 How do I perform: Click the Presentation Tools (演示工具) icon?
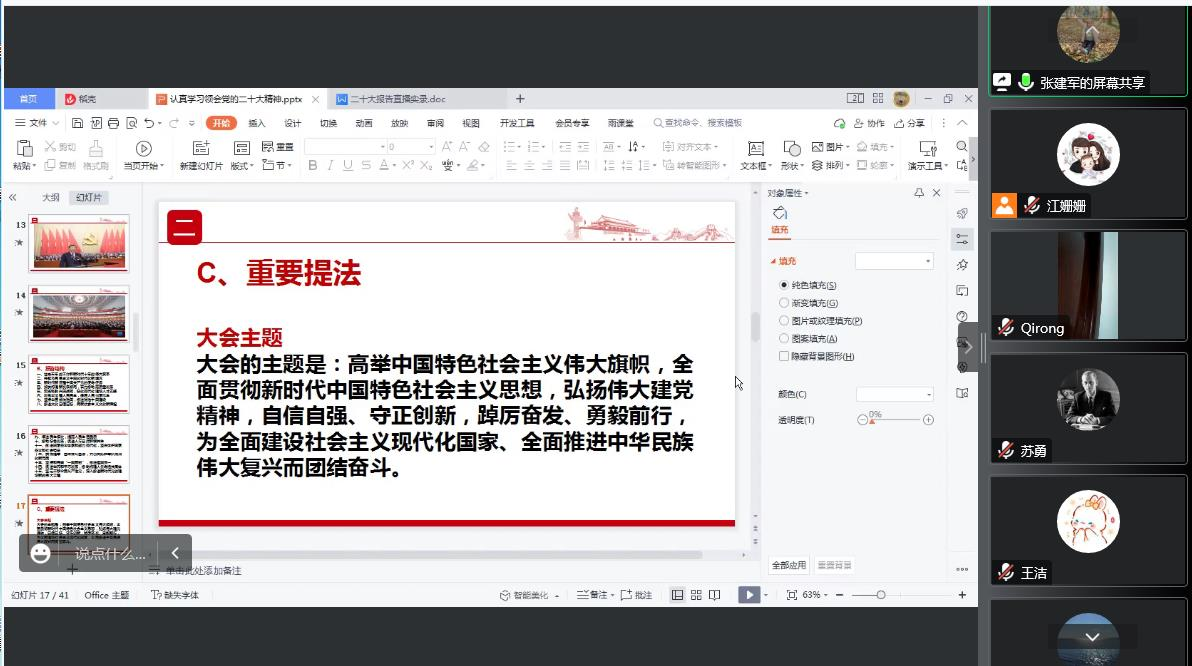click(927, 148)
